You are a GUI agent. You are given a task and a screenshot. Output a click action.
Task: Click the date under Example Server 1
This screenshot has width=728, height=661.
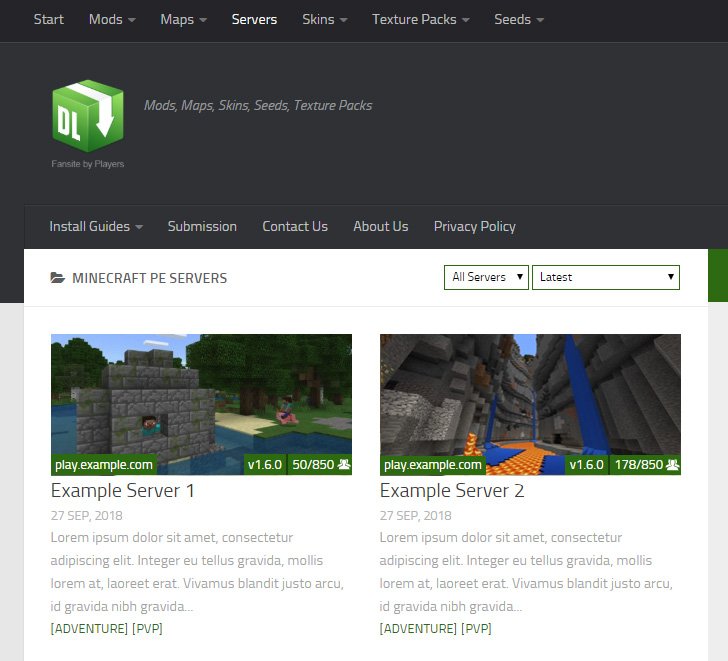coord(86,516)
